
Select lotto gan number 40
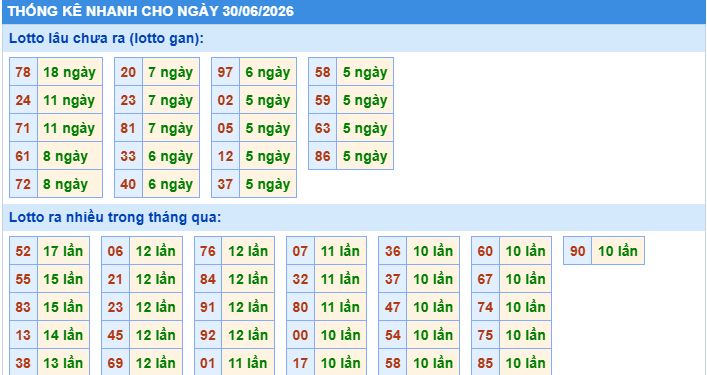(128, 184)
